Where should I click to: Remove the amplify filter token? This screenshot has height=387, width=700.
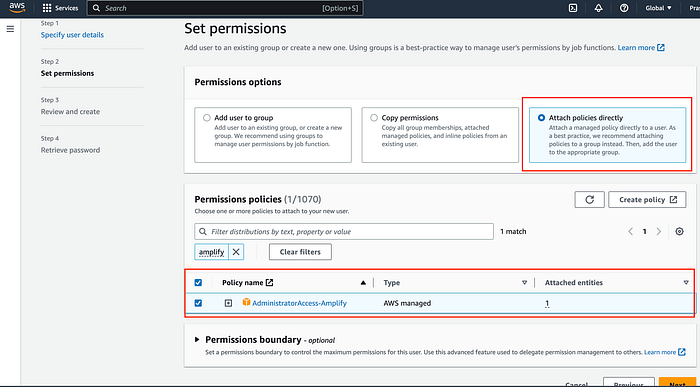point(236,252)
